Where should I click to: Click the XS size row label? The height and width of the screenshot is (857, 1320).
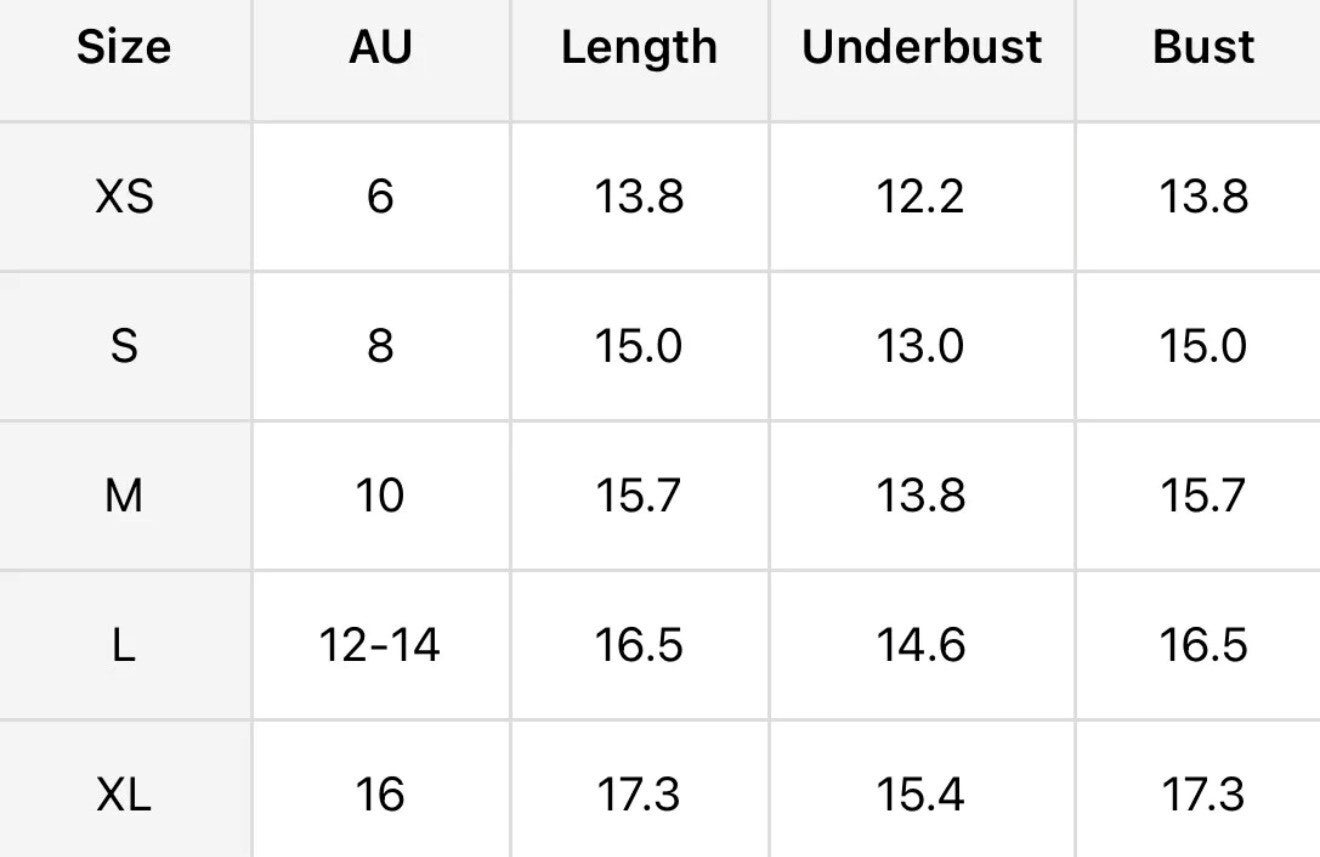click(x=124, y=196)
